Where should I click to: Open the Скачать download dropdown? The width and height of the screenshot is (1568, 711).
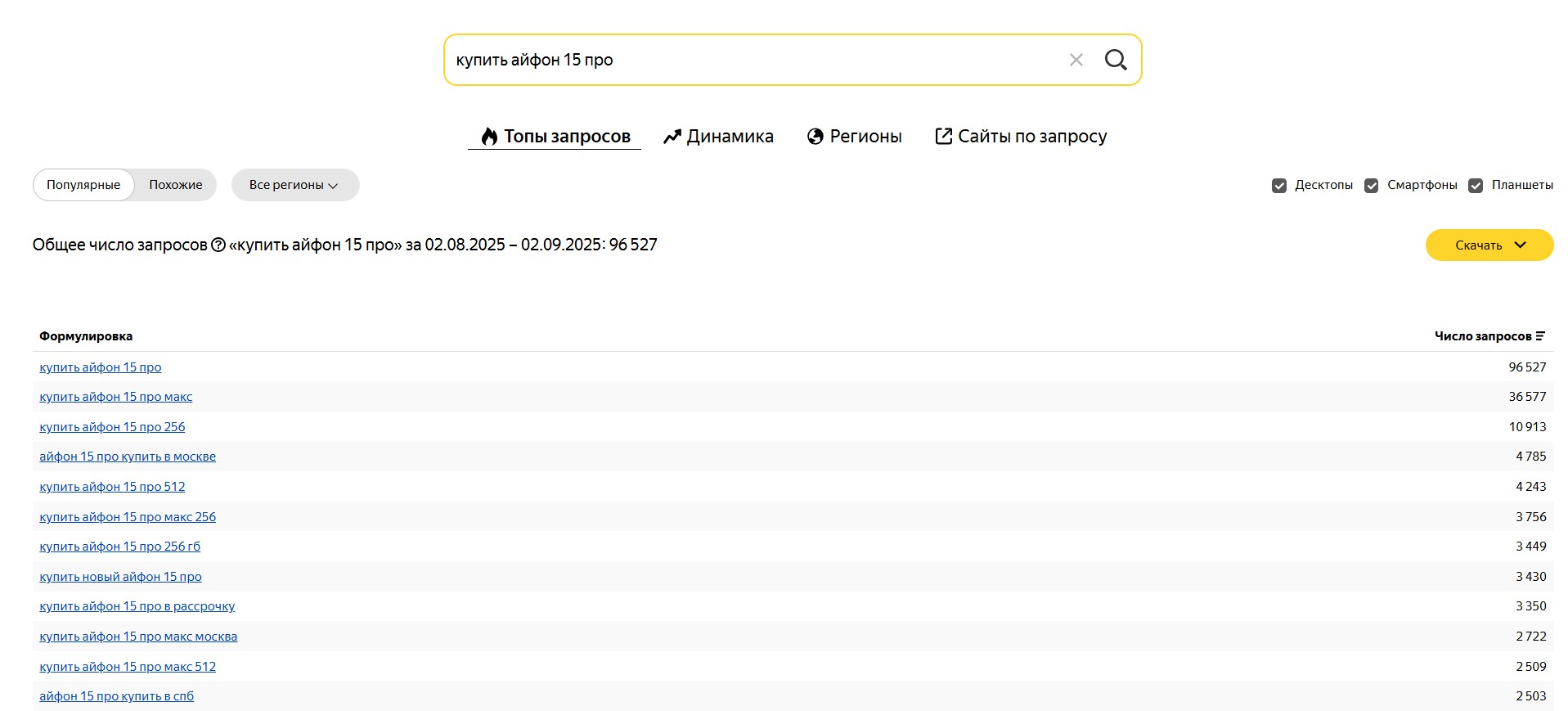[1489, 245]
